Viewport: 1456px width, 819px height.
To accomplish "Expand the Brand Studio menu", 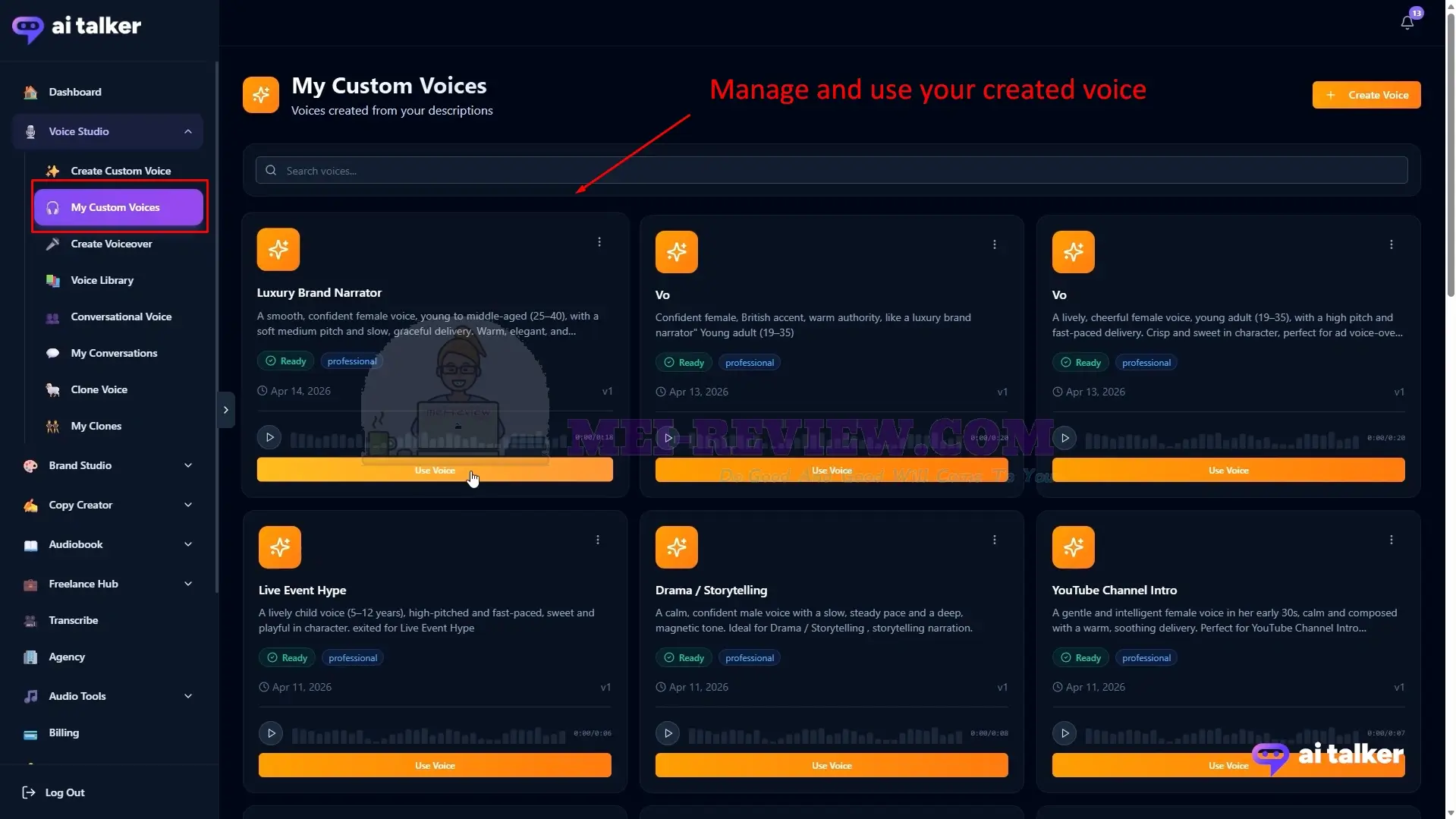I will tap(108, 465).
